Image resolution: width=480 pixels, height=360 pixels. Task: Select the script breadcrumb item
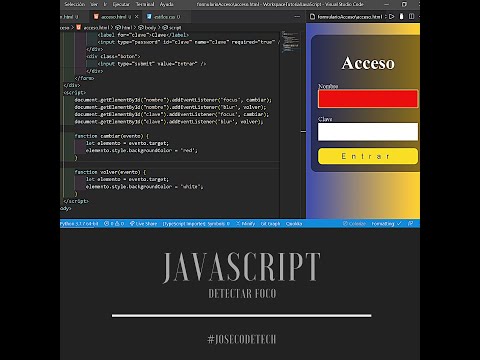(x=172, y=28)
